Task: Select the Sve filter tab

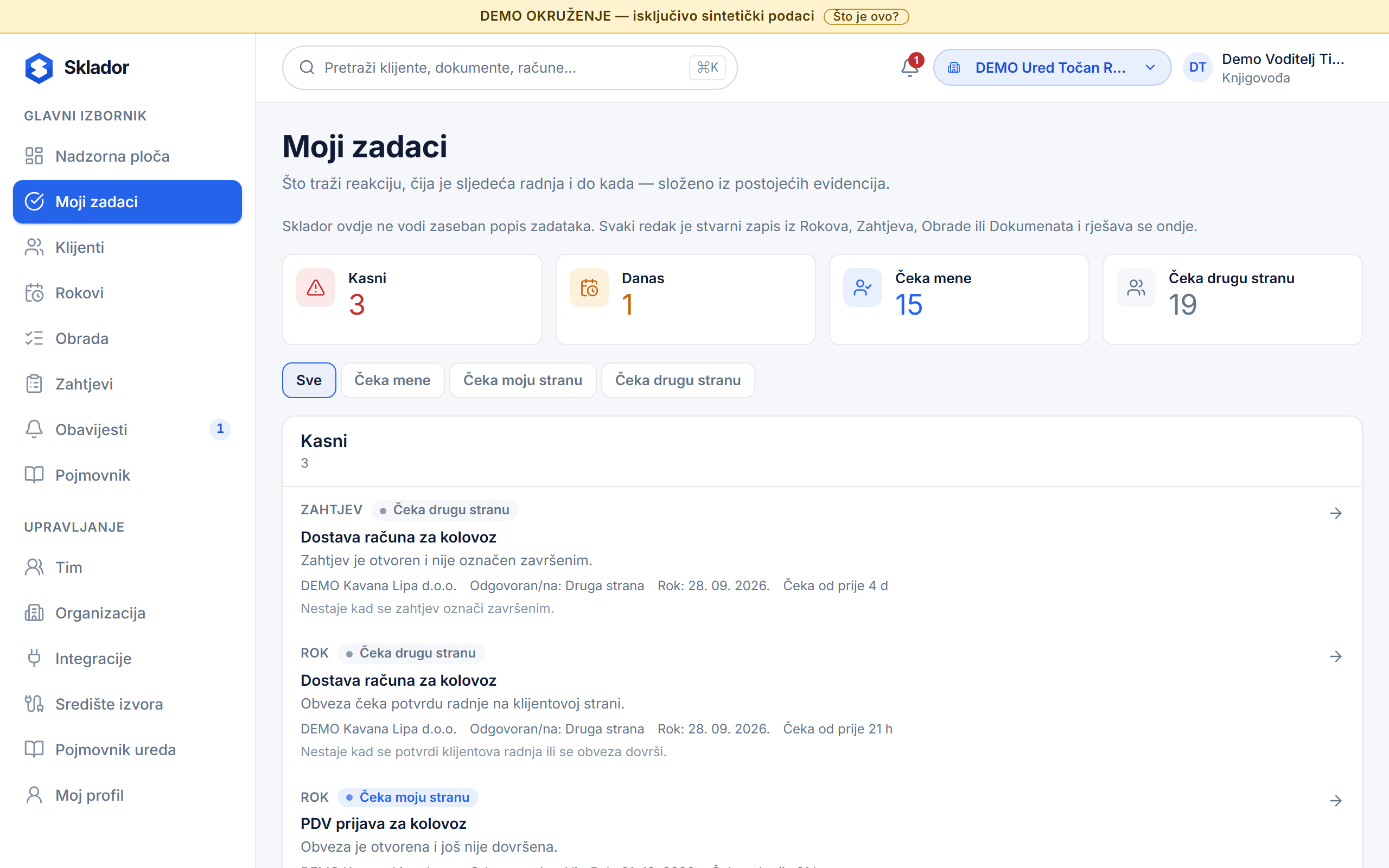Action: [x=309, y=380]
